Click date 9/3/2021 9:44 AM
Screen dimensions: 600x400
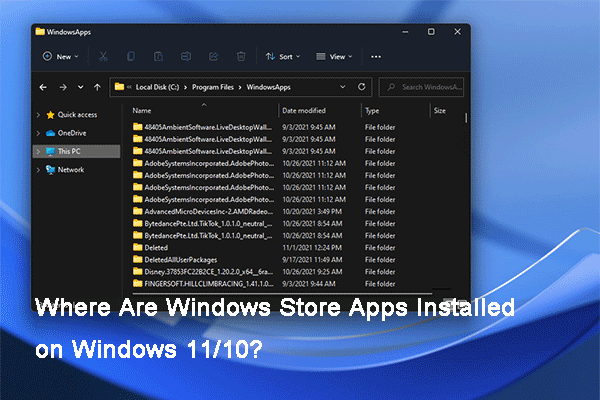[x=309, y=284]
